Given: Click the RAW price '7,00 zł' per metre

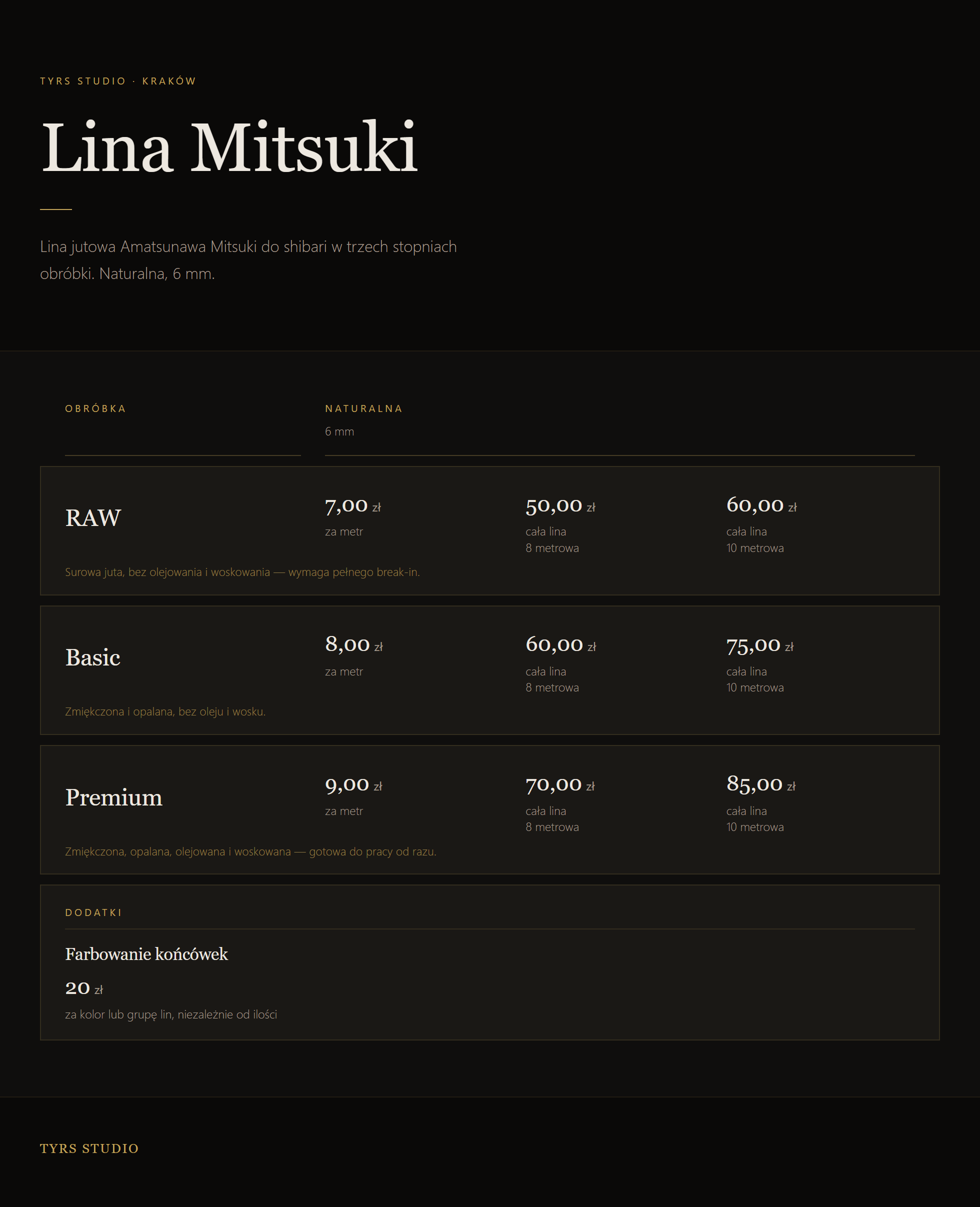Looking at the screenshot, I should coord(353,505).
